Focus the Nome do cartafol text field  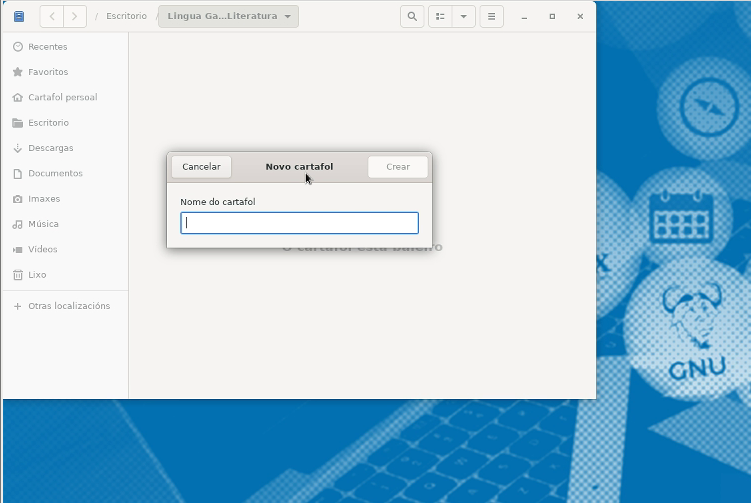click(299, 223)
